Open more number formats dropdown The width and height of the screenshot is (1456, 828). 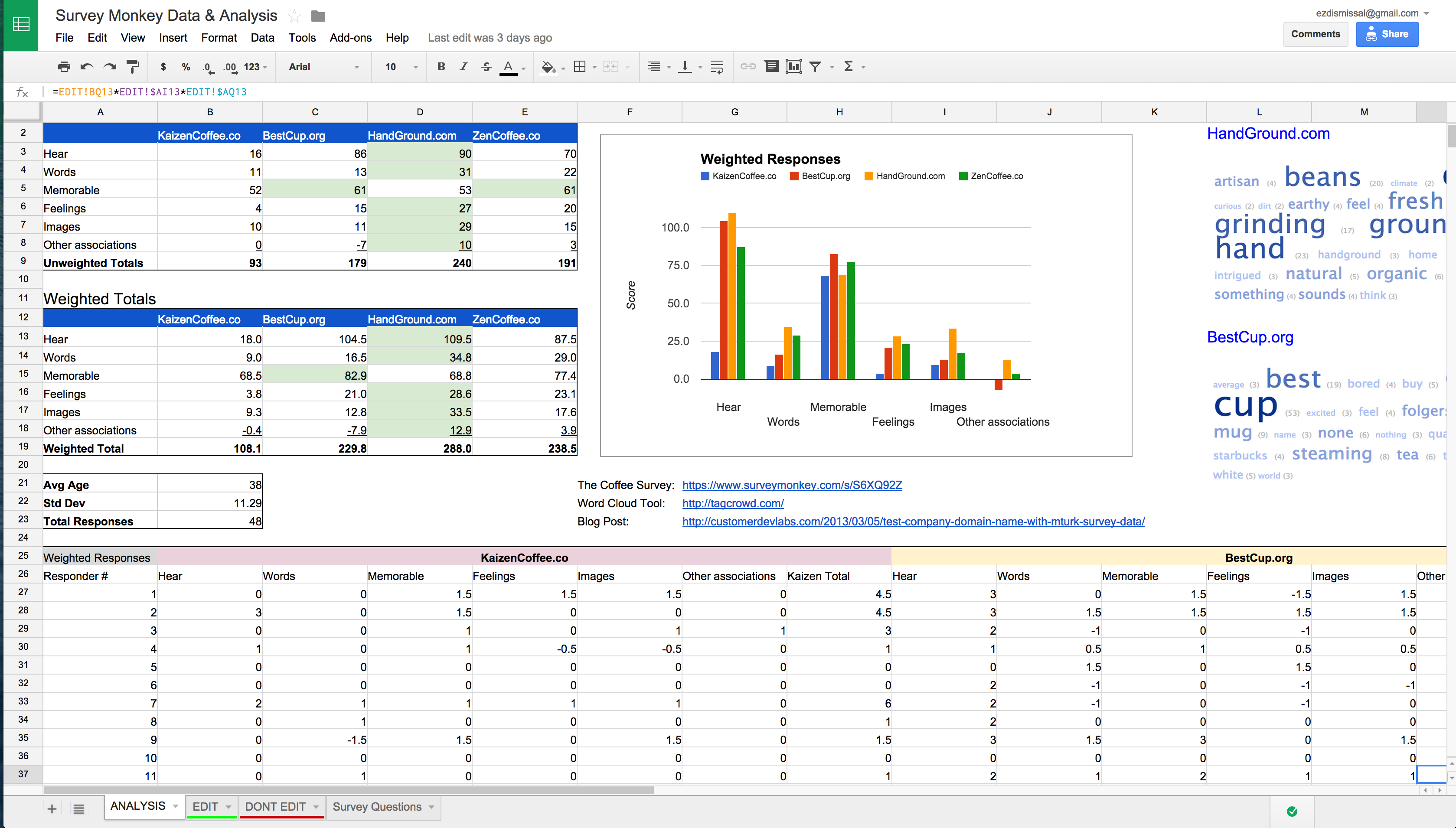(x=255, y=67)
